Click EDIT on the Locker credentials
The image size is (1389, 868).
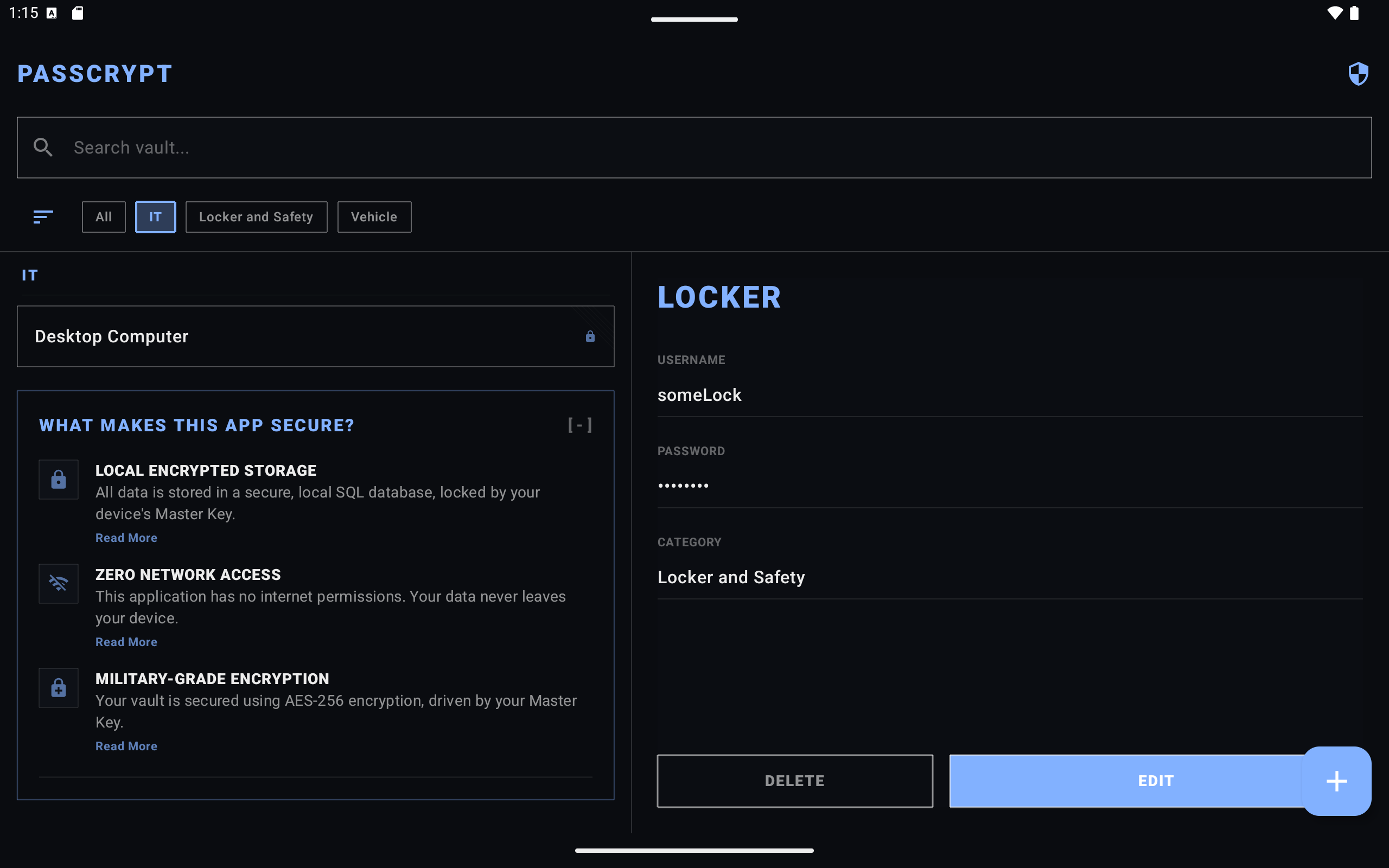[1155, 780]
